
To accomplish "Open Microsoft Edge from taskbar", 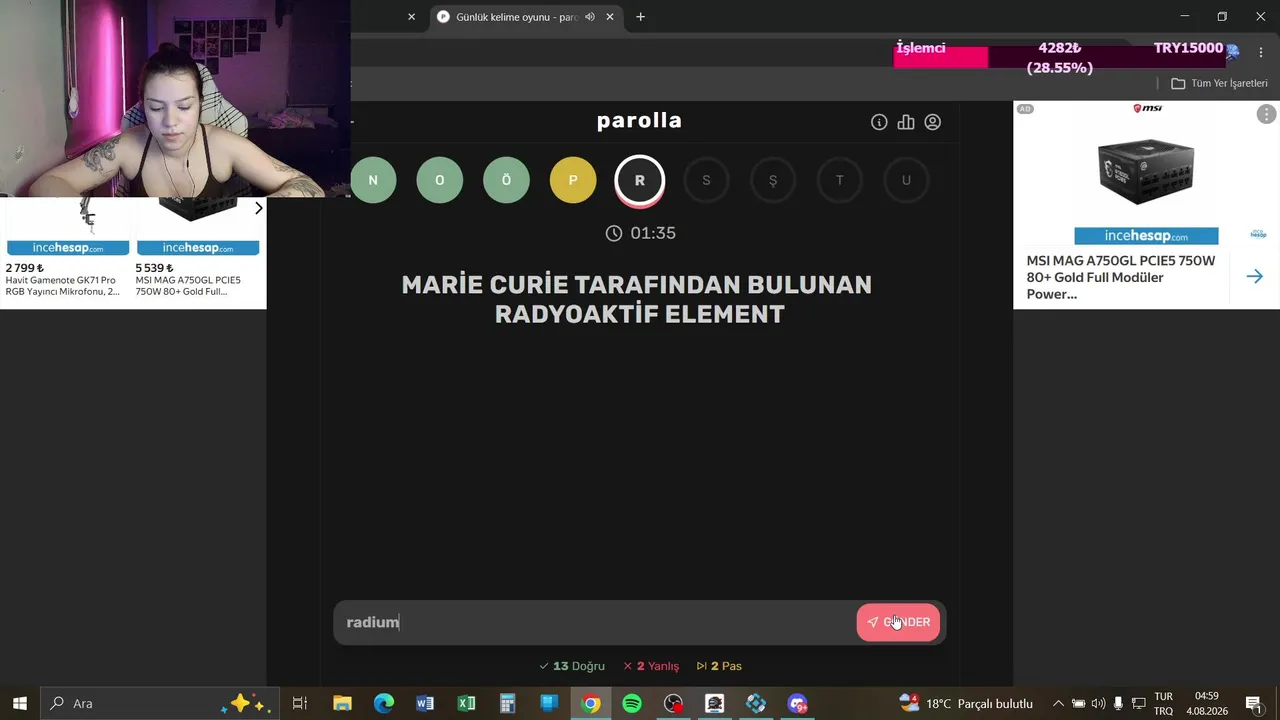I will [384, 703].
